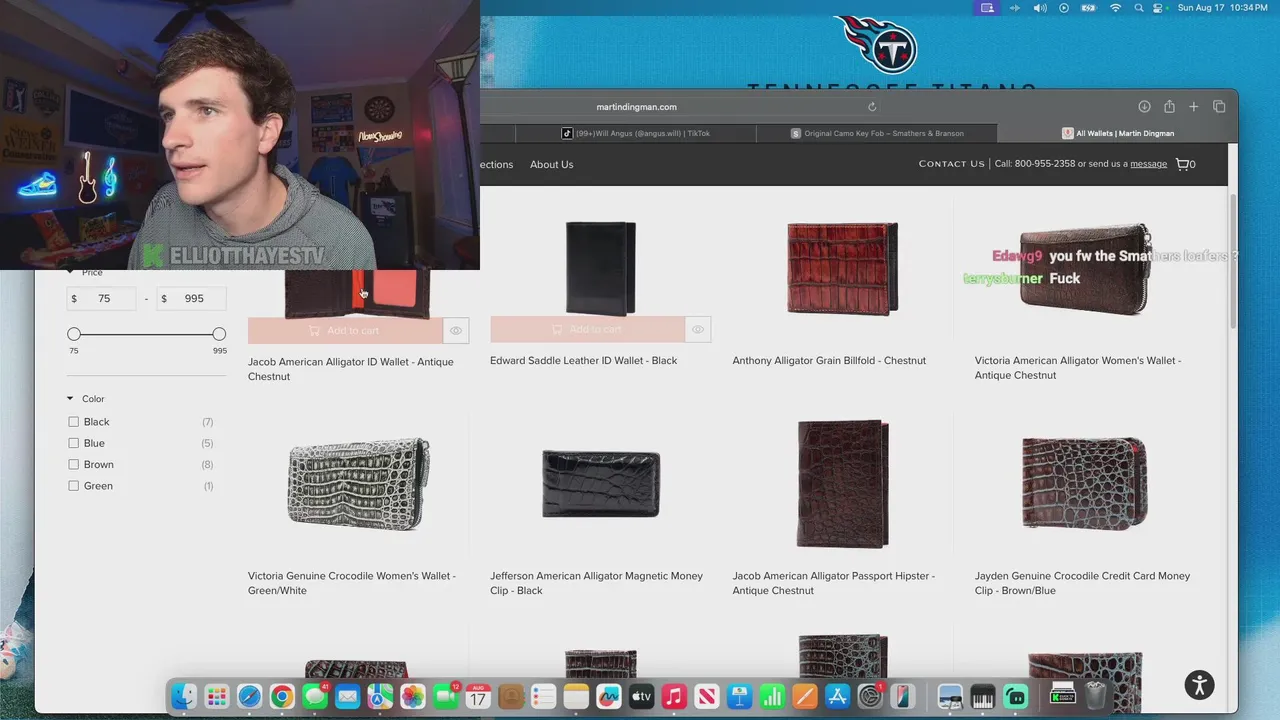This screenshot has width=1280, height=720.
Task: Click the maximum price input field 995
Action: click(190, 298)
